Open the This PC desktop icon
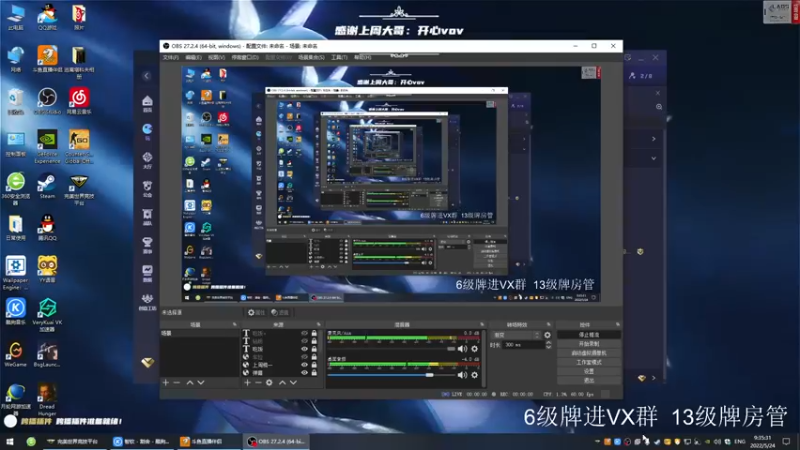Image resolution: width=800 pixels, height=450 pixels. pos(15,16)
